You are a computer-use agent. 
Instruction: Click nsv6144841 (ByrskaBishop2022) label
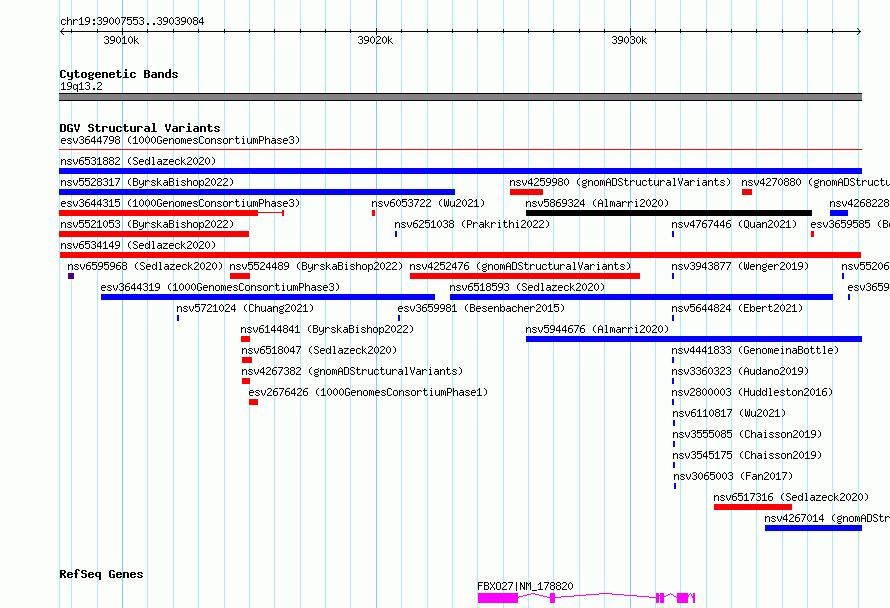[327, 329]
